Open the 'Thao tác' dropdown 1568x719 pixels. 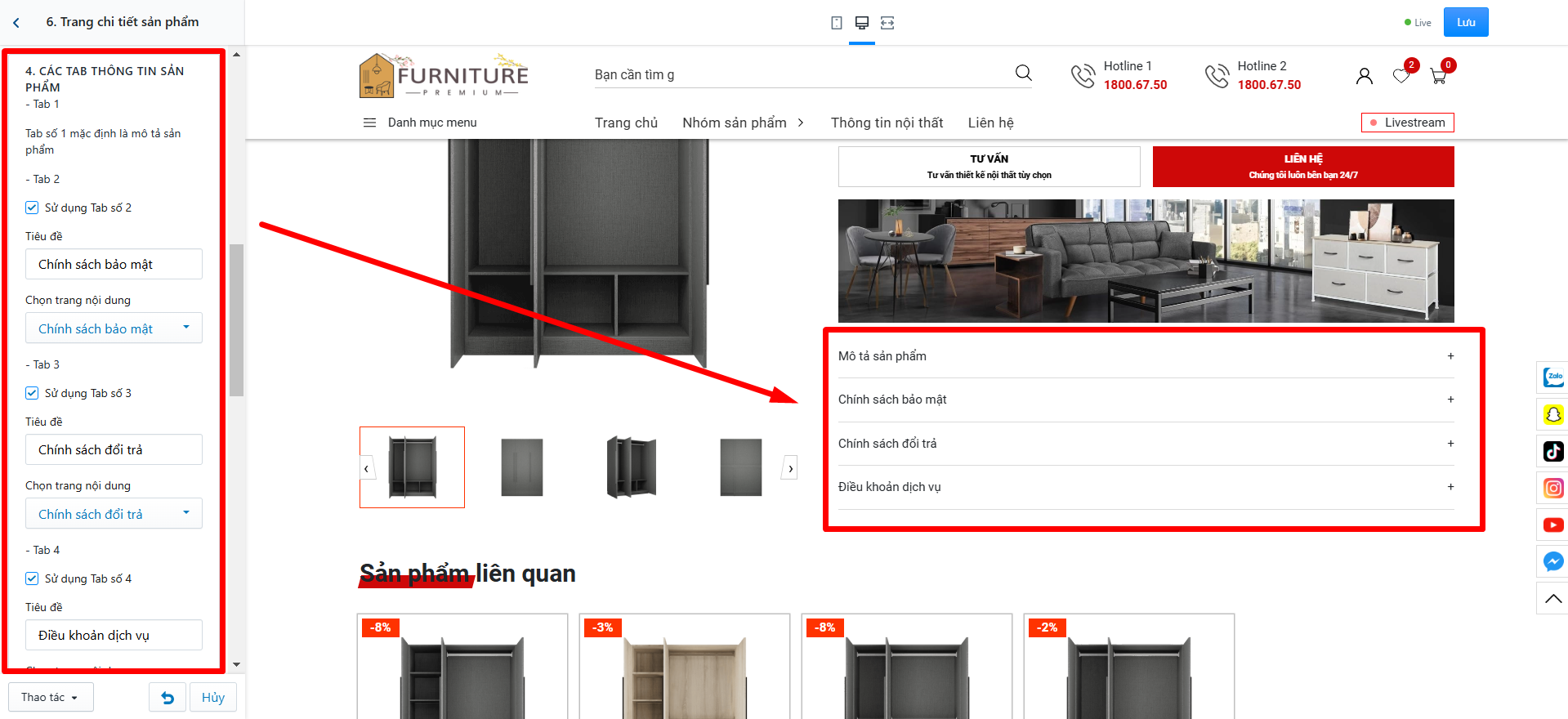(51, 698)
